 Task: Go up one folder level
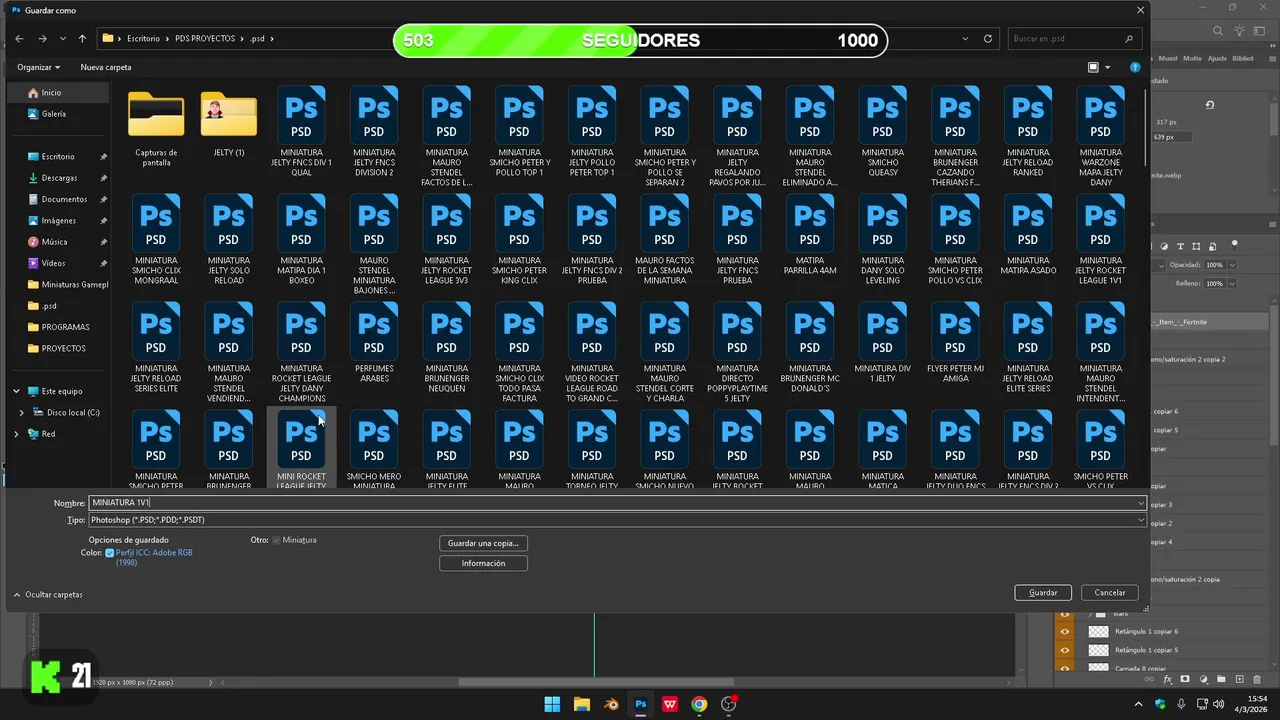[x=82, y=39]
